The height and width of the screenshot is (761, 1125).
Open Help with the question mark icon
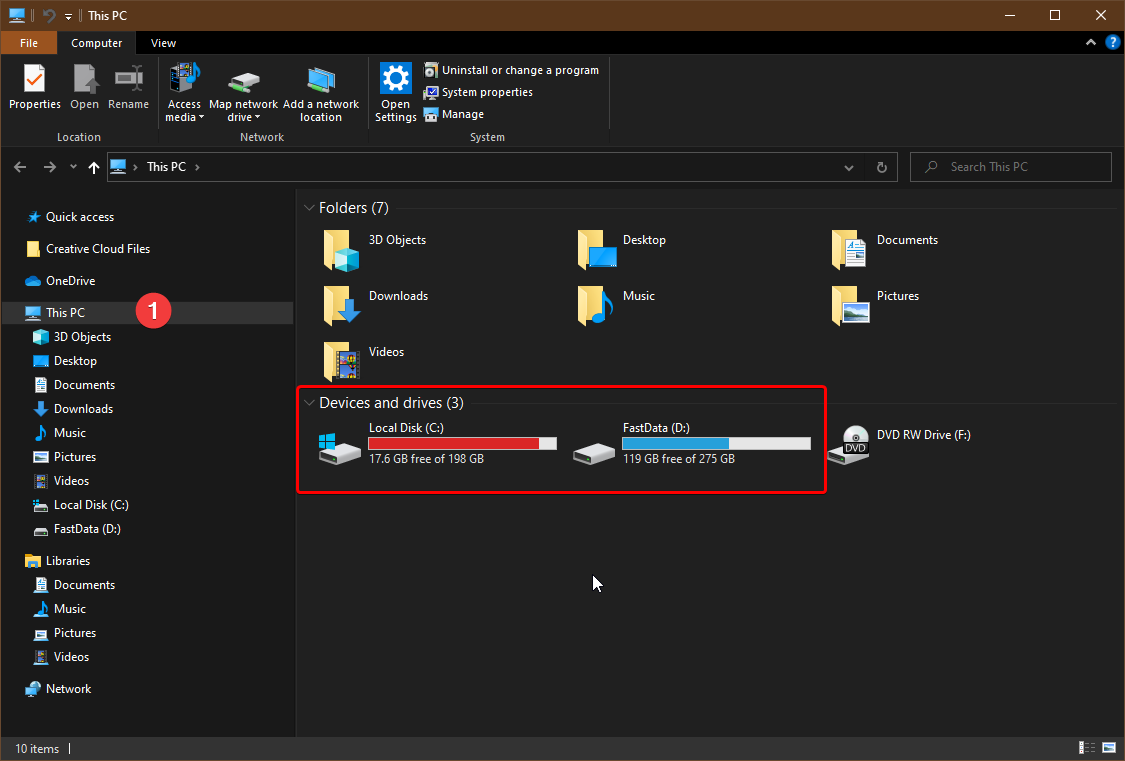point(1113,42)
